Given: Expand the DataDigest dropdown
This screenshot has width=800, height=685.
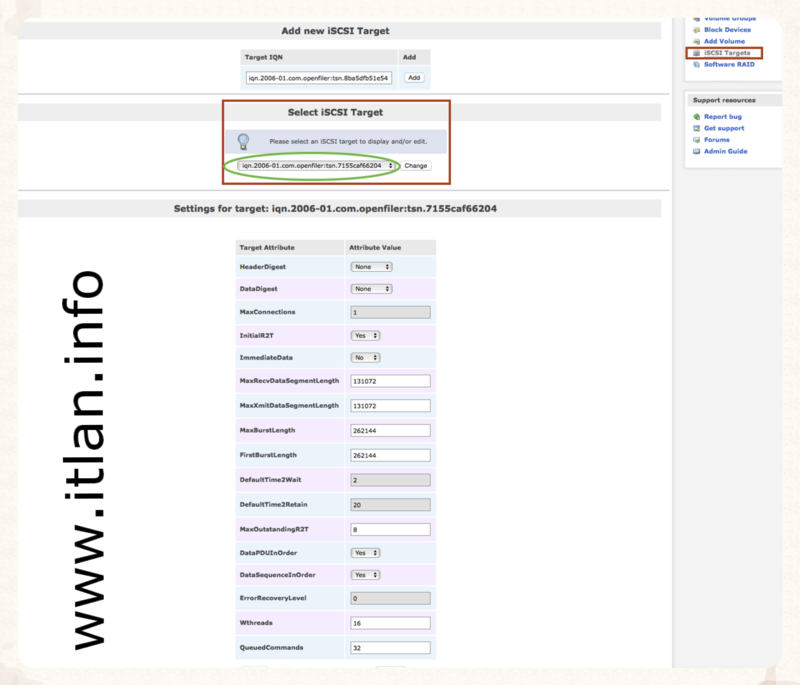Looking at the screenshot, I should (x=371, y=289).
